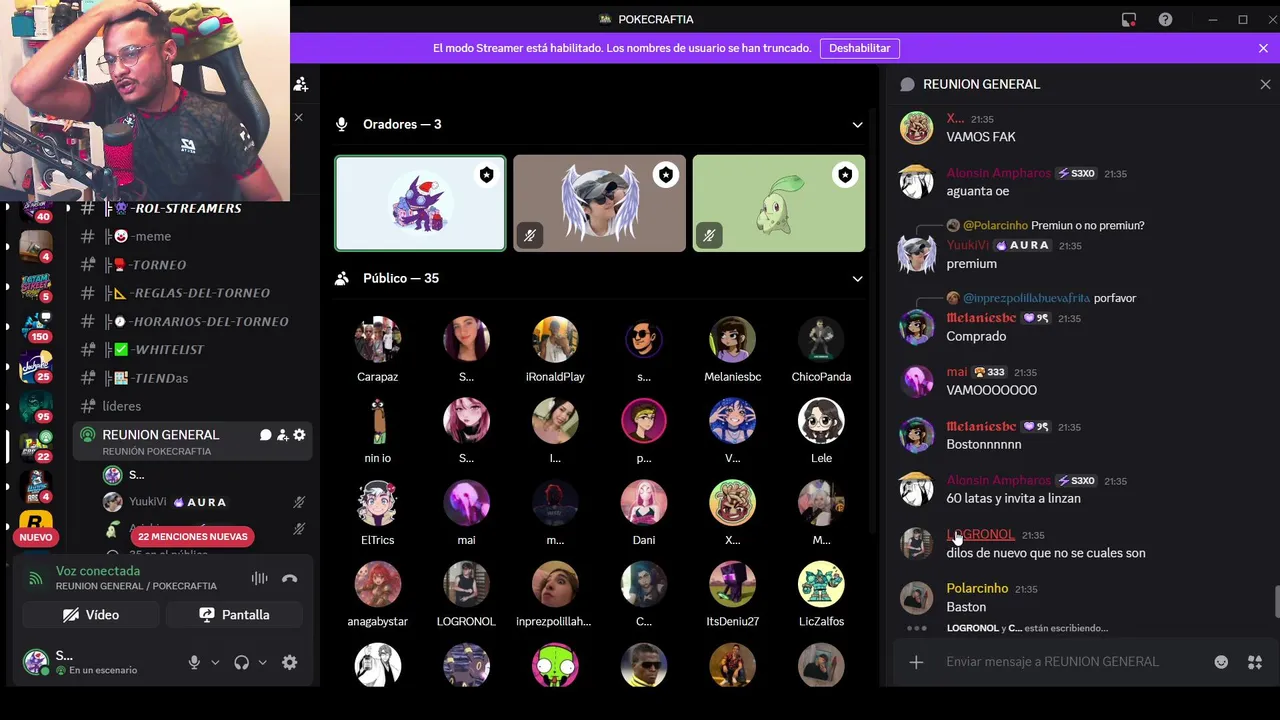Click Lele audience avatar
This screenshot has width=1280, height=720.
[821, 421]
